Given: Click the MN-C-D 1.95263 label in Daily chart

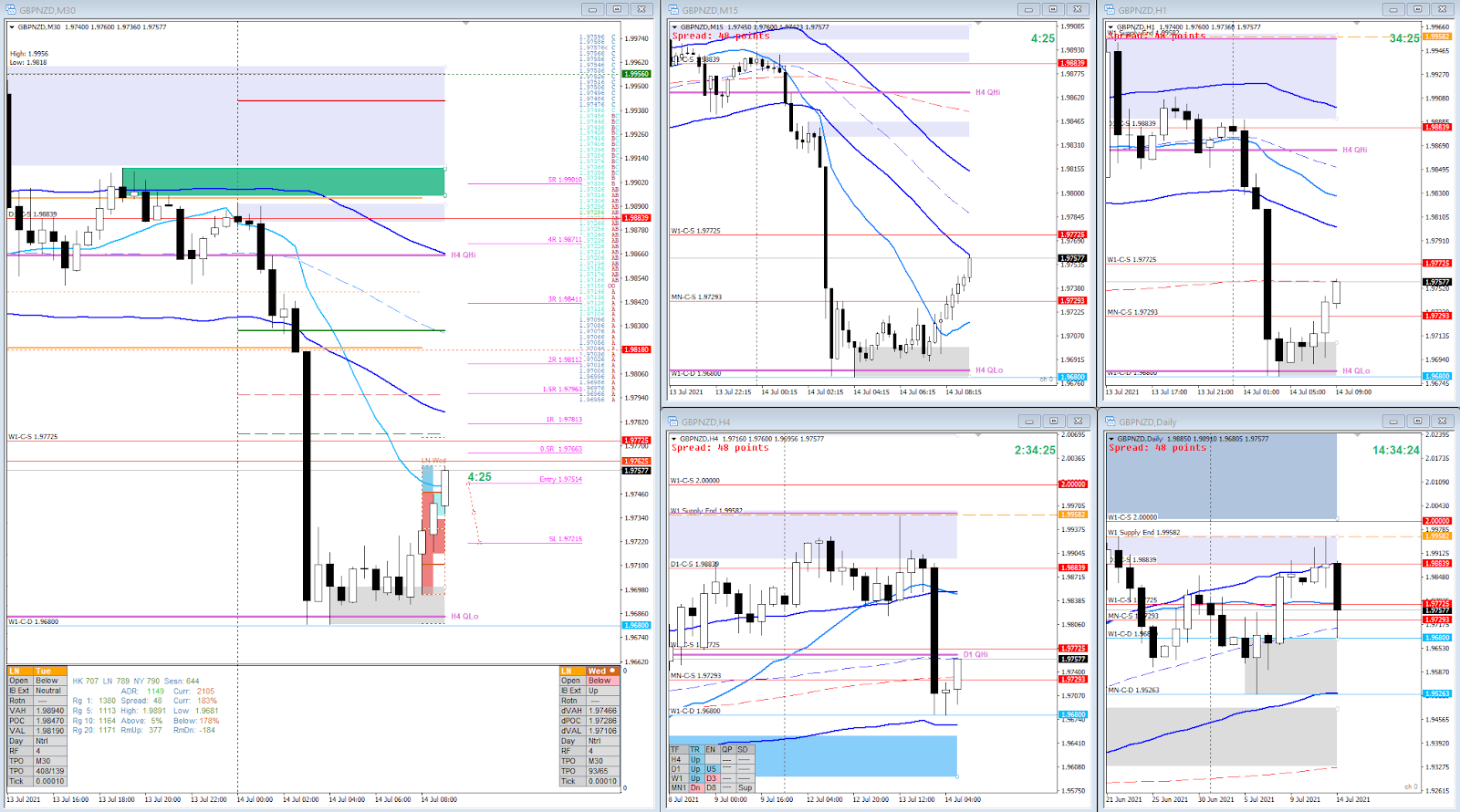Looking at the screenshot, I should 1133,690.
